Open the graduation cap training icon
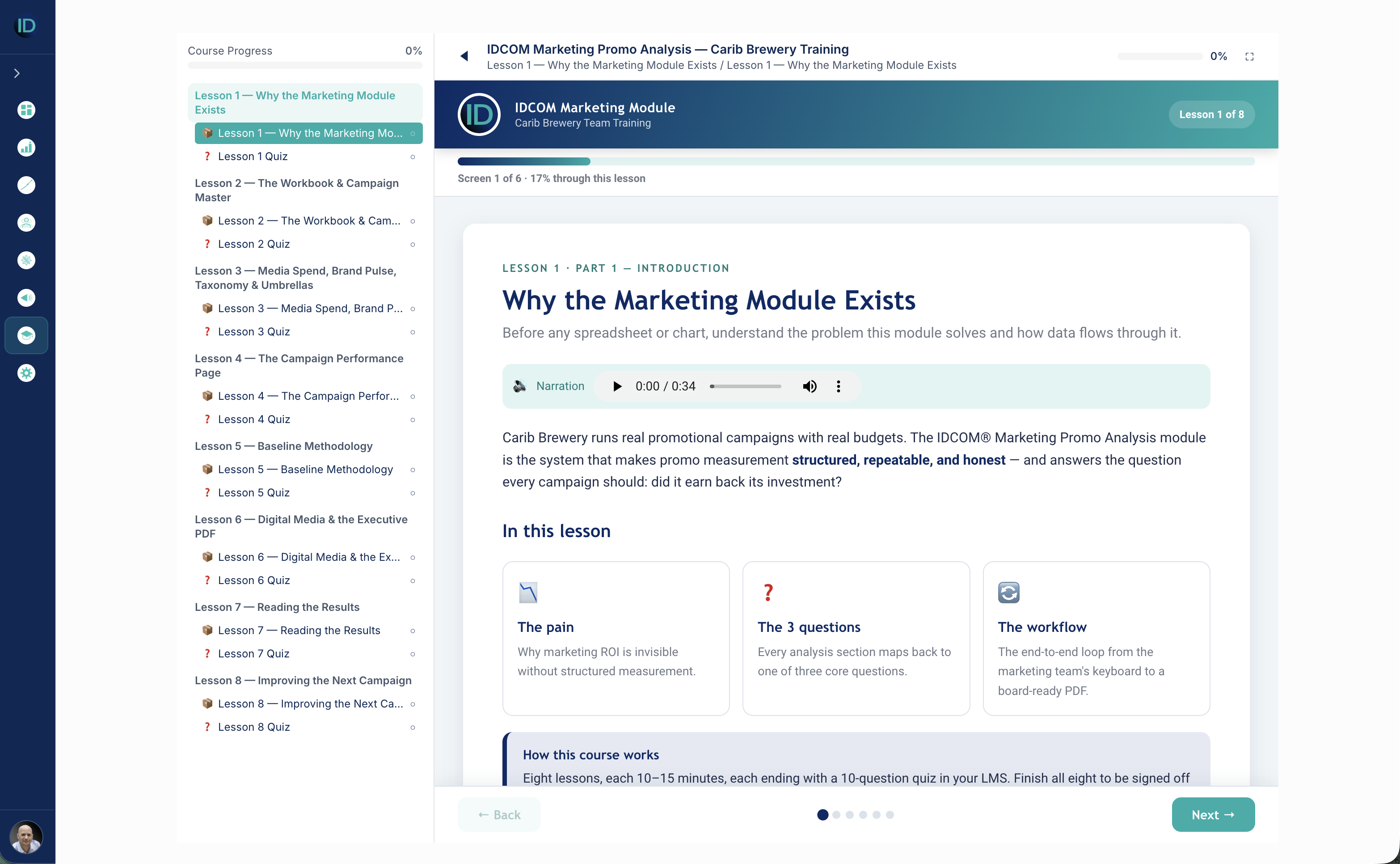 26,335
